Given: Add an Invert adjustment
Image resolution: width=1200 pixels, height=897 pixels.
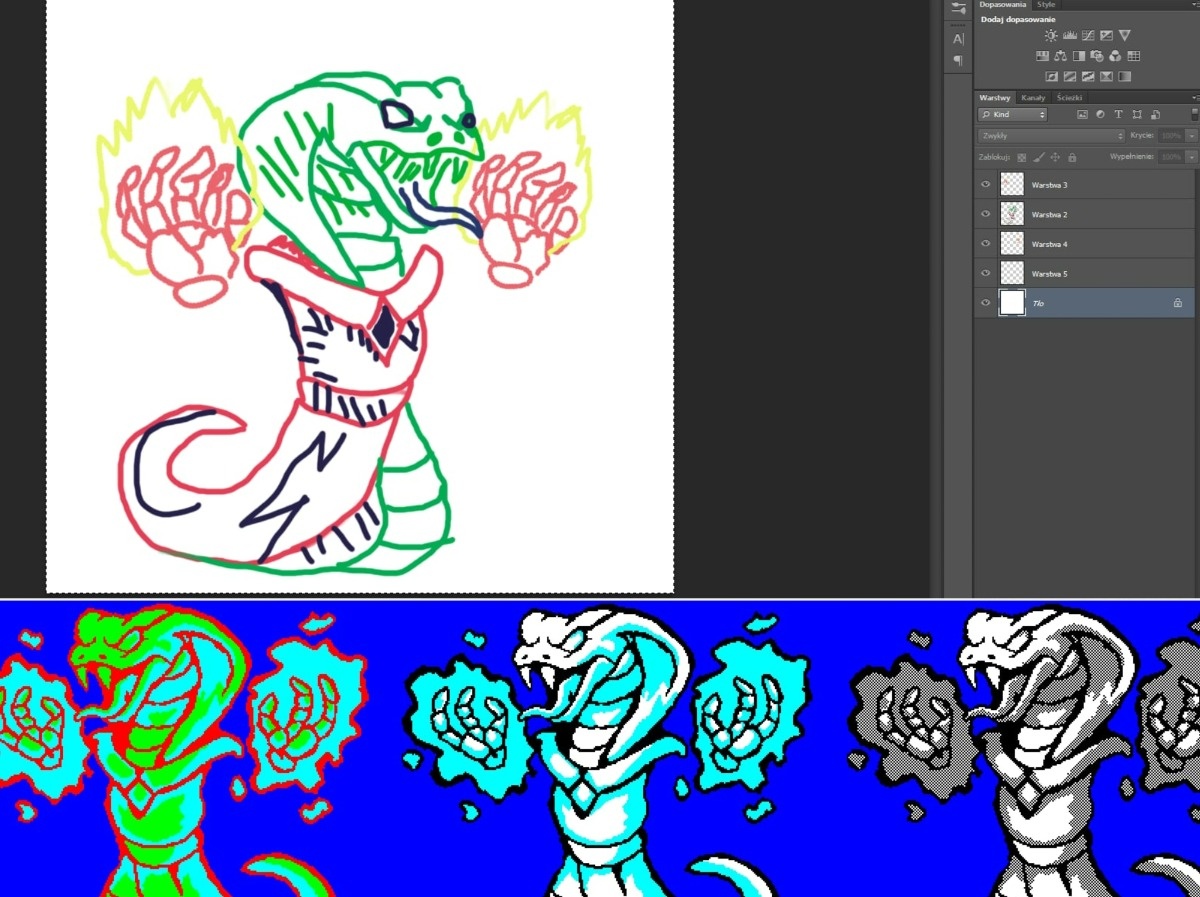Looking at the screenshot, I should pos(1052,76).
